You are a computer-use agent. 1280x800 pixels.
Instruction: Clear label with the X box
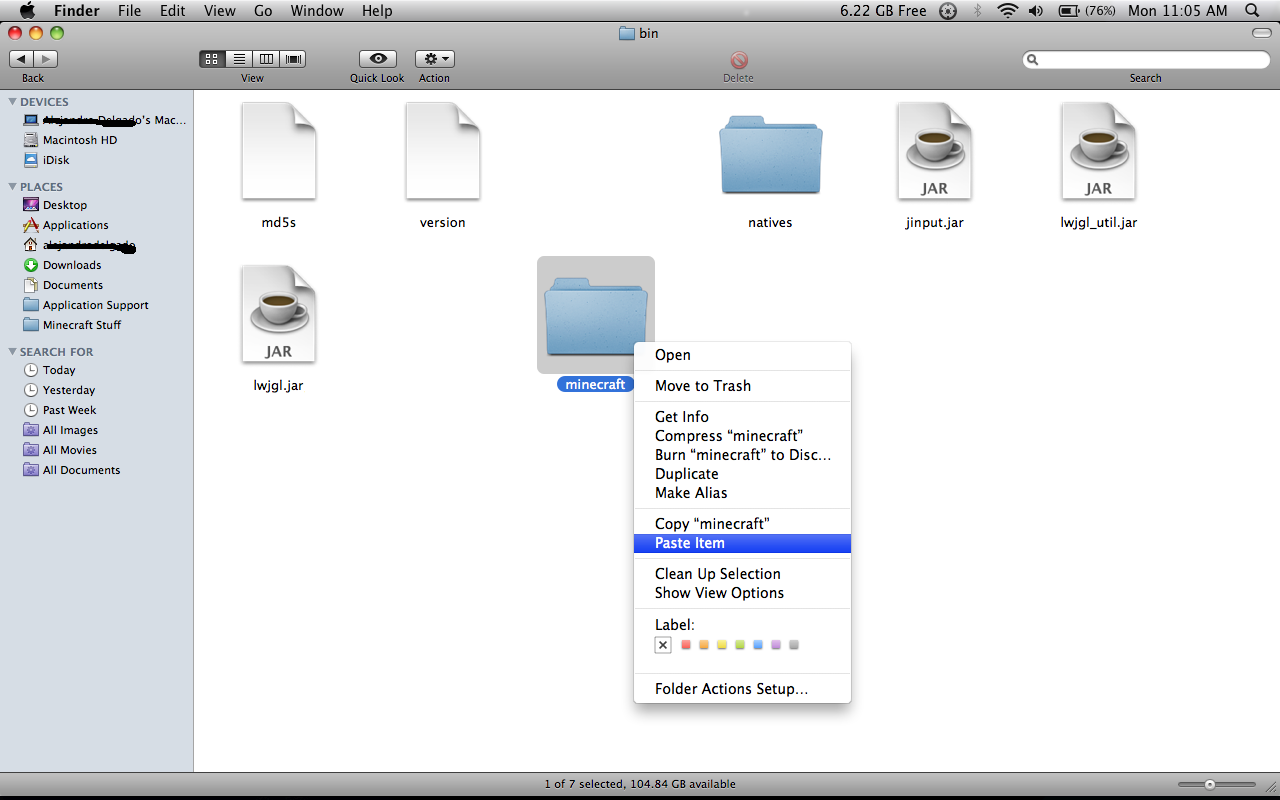[663, 645]
